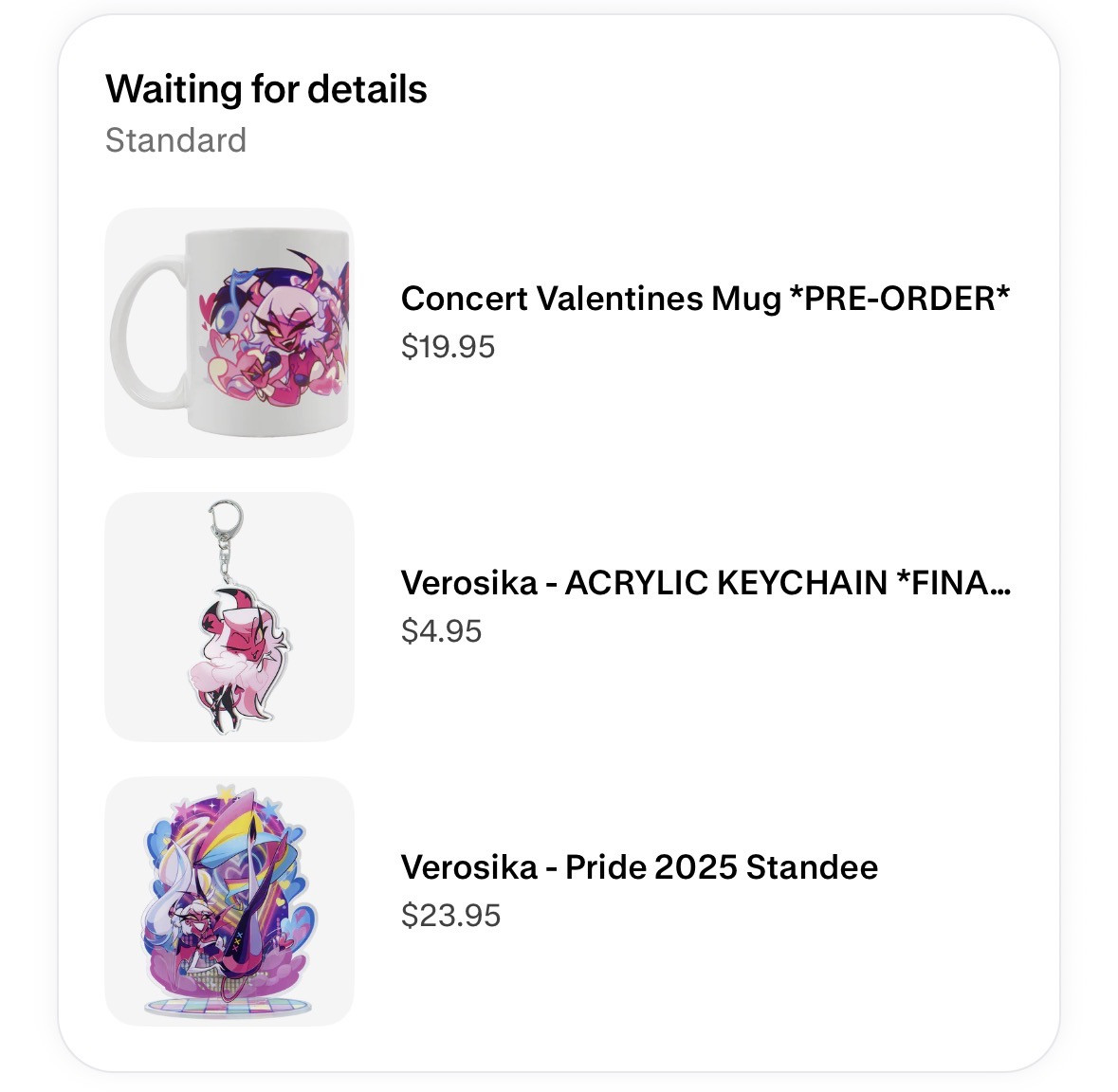The width and height of the screenshot is (1118, 1092).
Task: Click the $19.95 mug price
Action: [x=448, y=347]
